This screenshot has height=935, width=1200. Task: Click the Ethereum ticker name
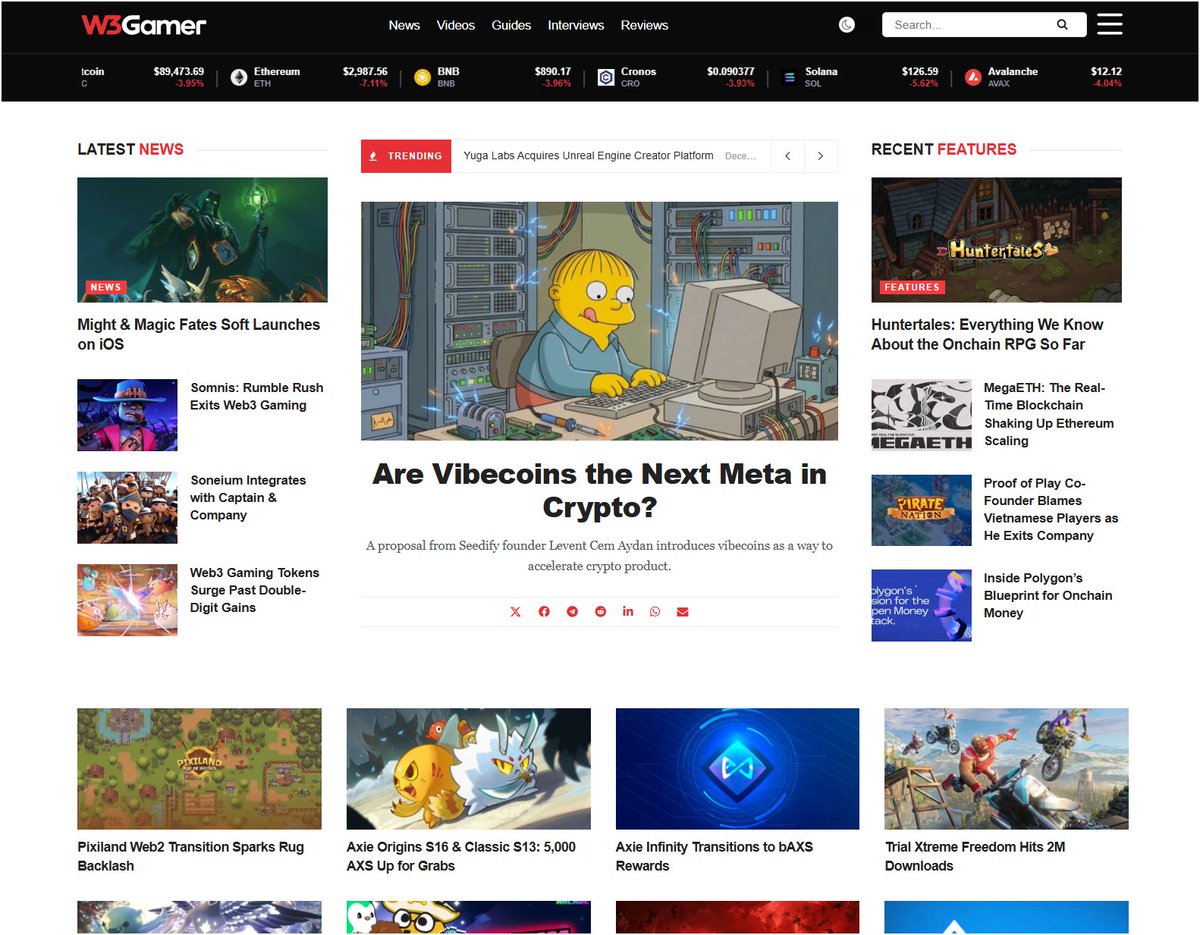click(x=277, y=72)
